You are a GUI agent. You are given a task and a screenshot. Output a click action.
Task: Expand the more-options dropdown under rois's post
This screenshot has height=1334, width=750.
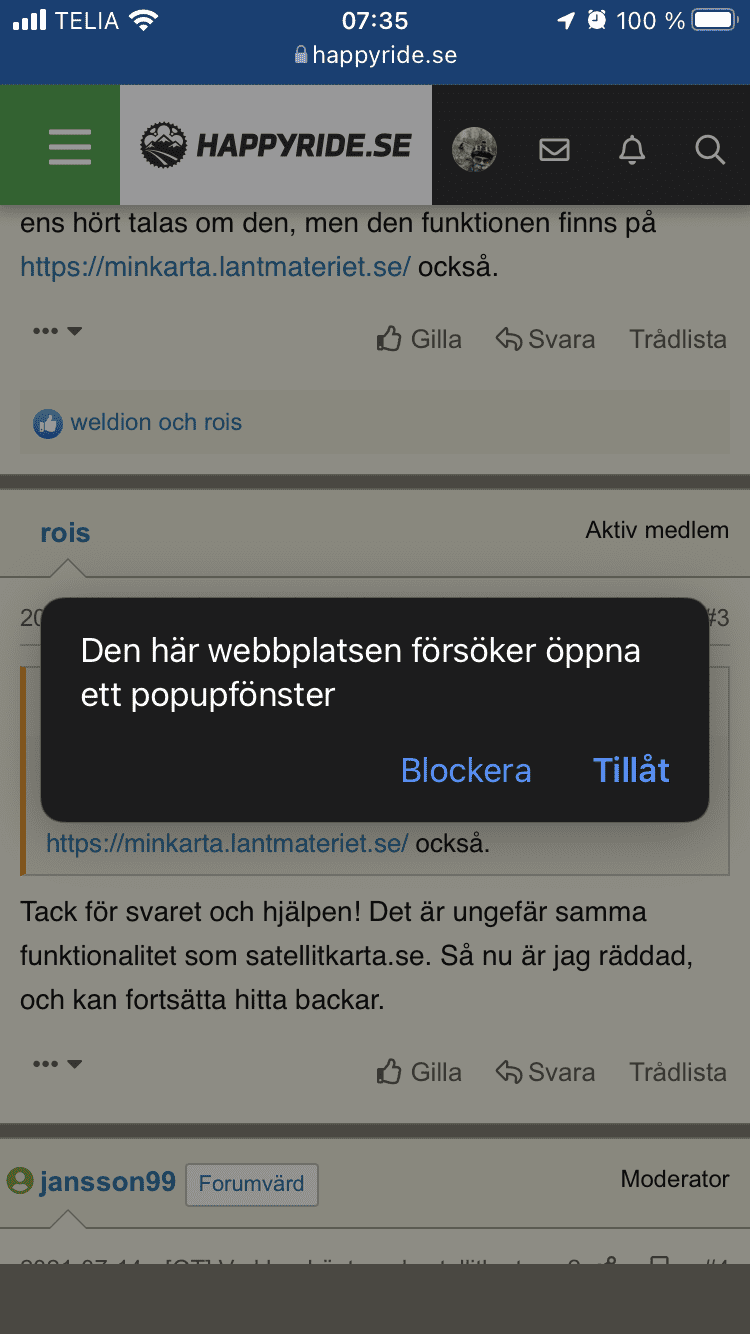point(56,1064)
